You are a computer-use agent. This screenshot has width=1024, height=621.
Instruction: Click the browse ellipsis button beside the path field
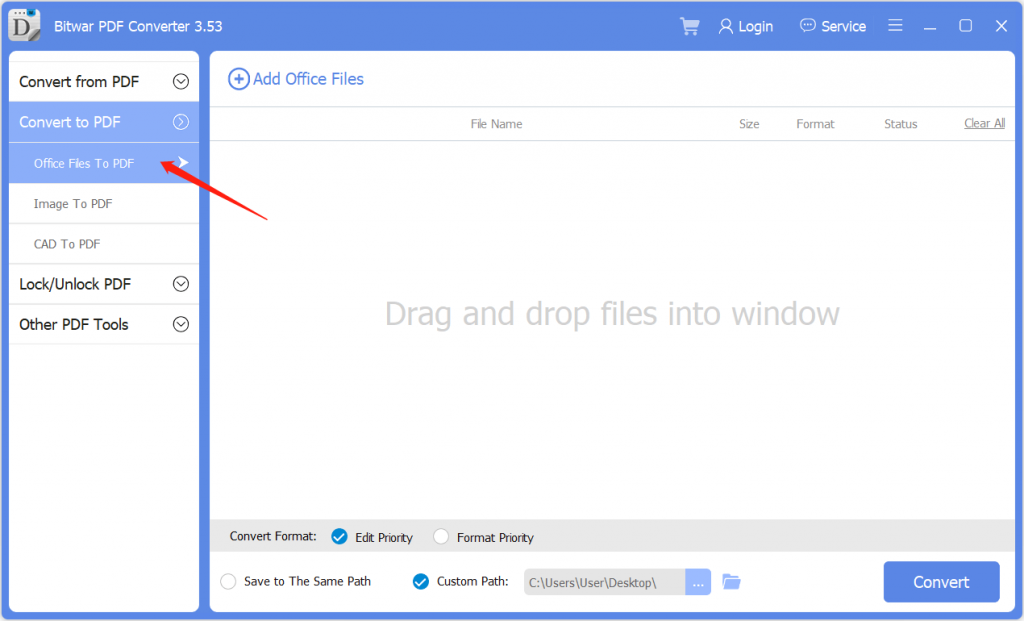[697, 581]
